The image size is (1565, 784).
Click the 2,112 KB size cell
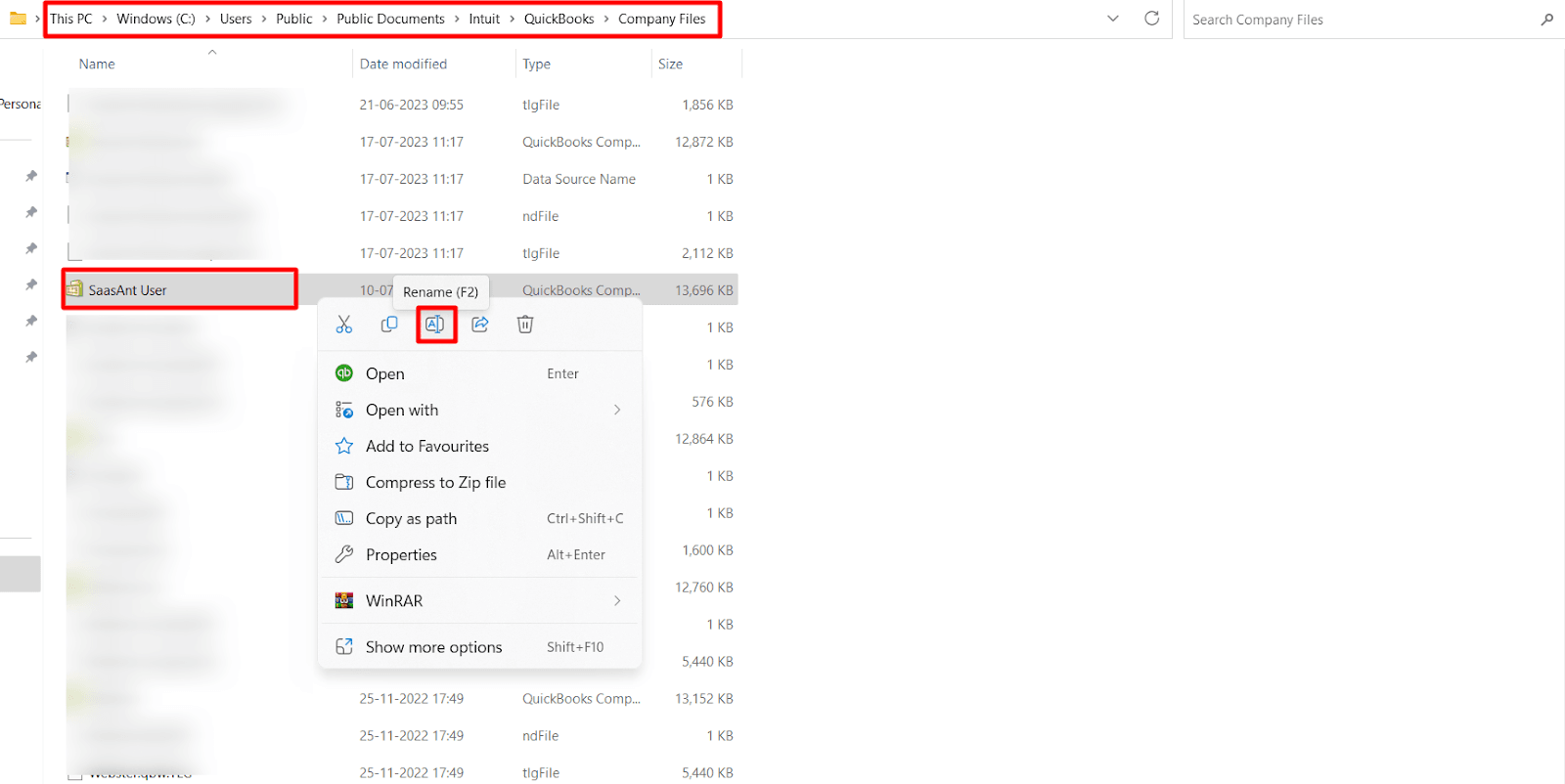point(707,253)
